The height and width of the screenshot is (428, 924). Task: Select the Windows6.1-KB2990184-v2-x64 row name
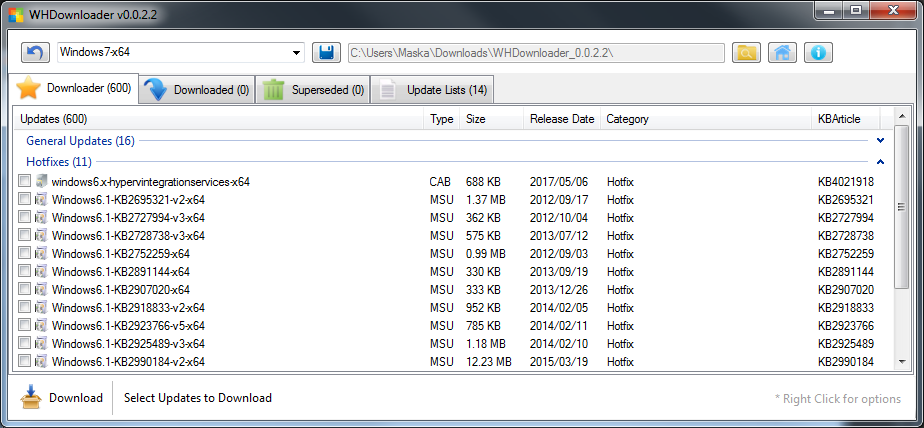pyautogui.click(x=128, y=361)
